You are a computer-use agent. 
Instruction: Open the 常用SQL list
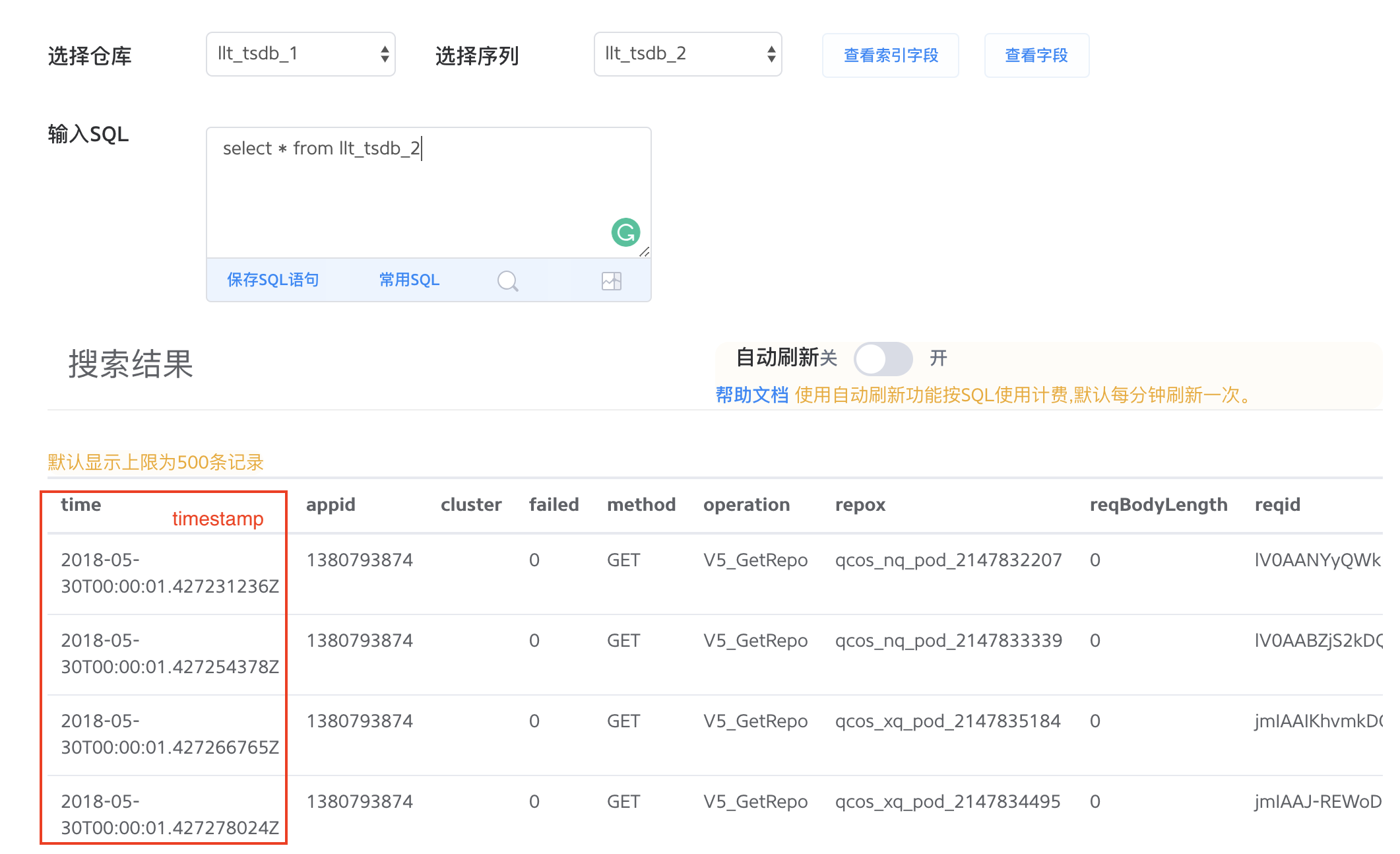[409, 280]
